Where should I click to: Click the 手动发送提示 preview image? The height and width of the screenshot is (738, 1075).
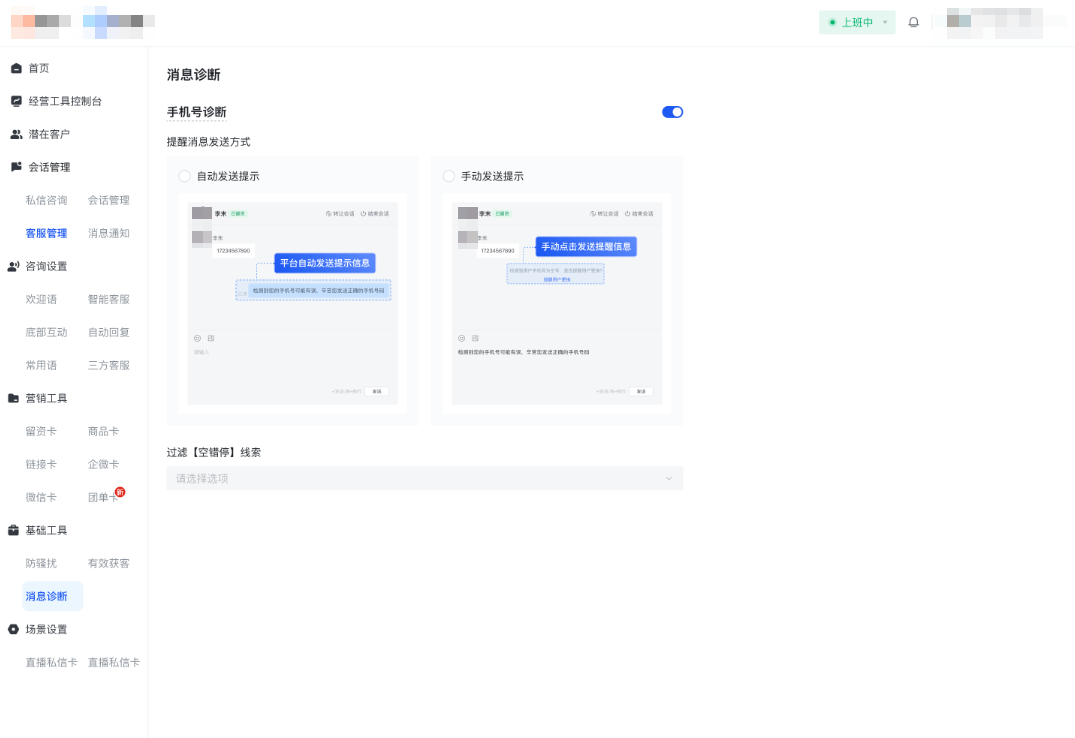pos(556,303)
